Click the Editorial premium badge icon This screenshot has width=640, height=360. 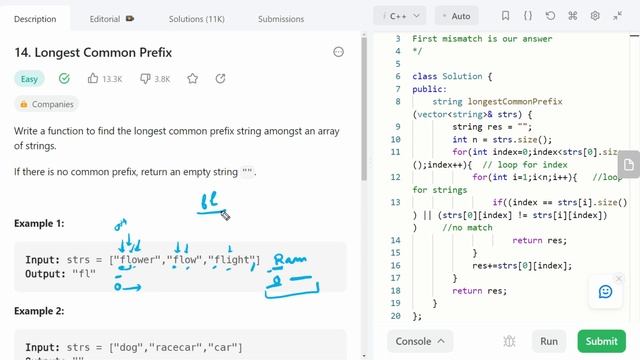coord(130,19)
